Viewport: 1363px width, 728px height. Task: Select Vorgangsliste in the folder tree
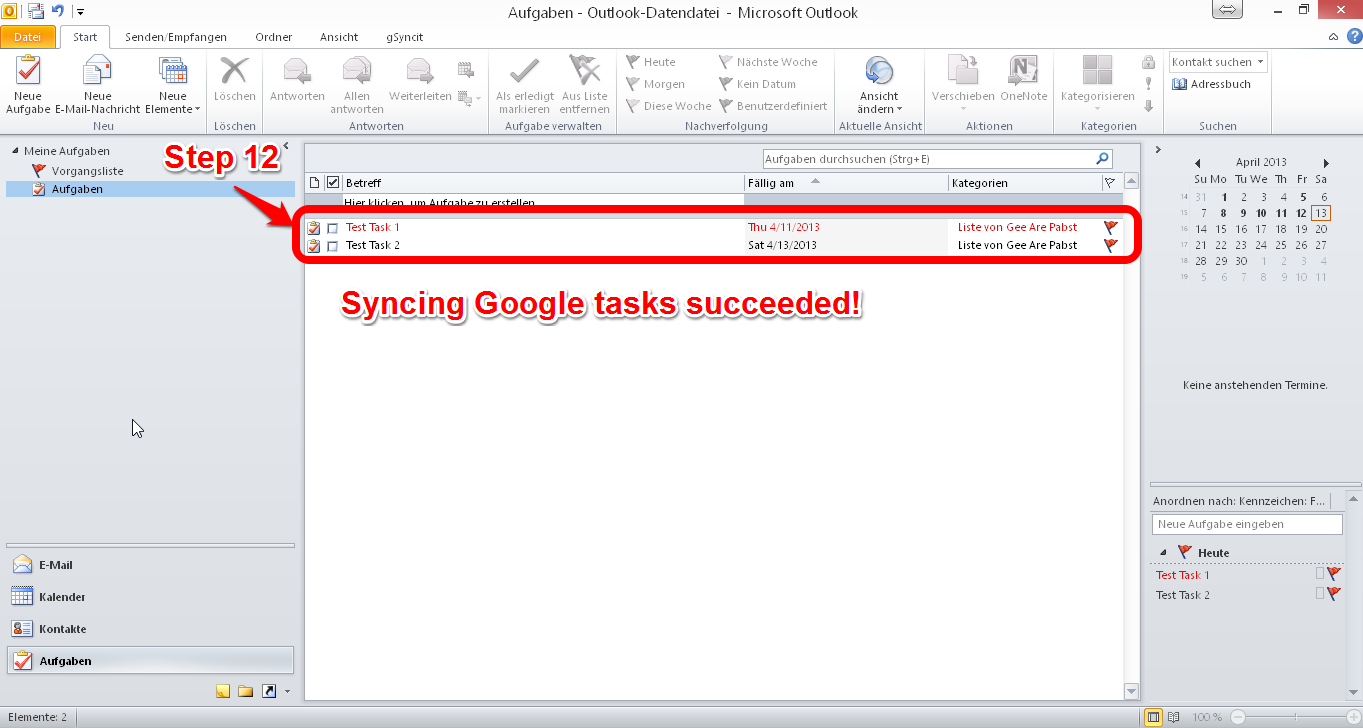(87, 171)
